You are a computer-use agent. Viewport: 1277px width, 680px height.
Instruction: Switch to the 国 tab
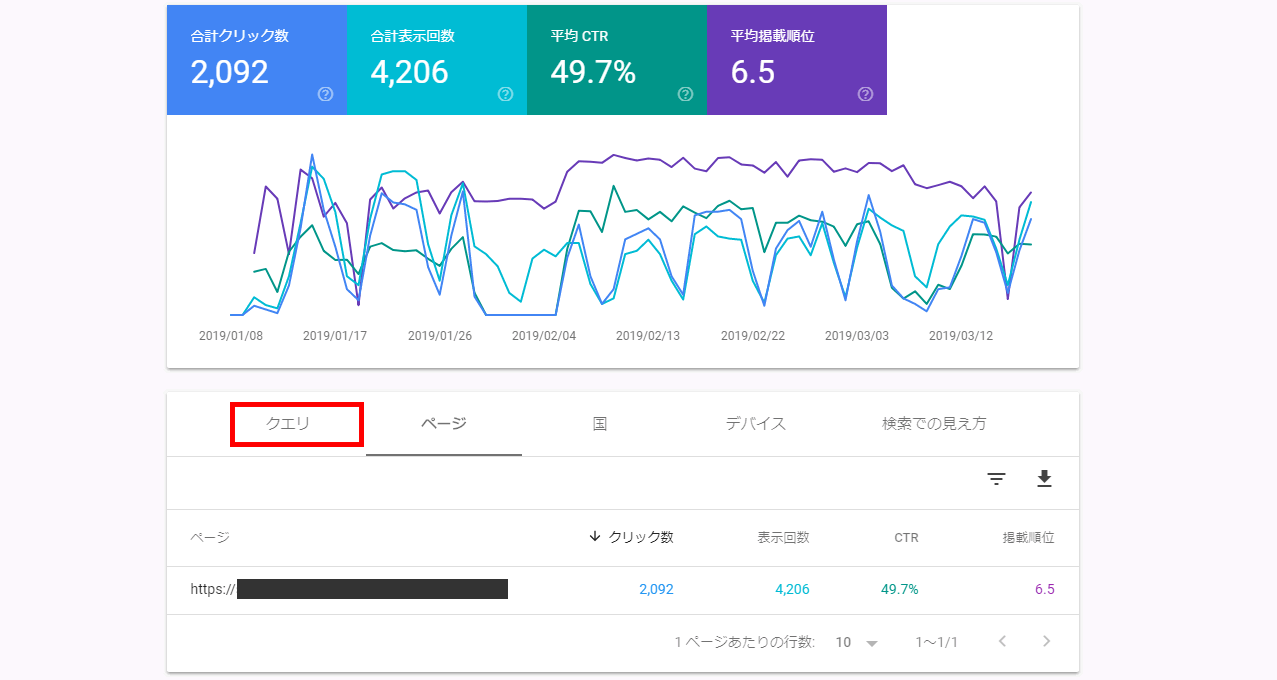coord(600,424)
